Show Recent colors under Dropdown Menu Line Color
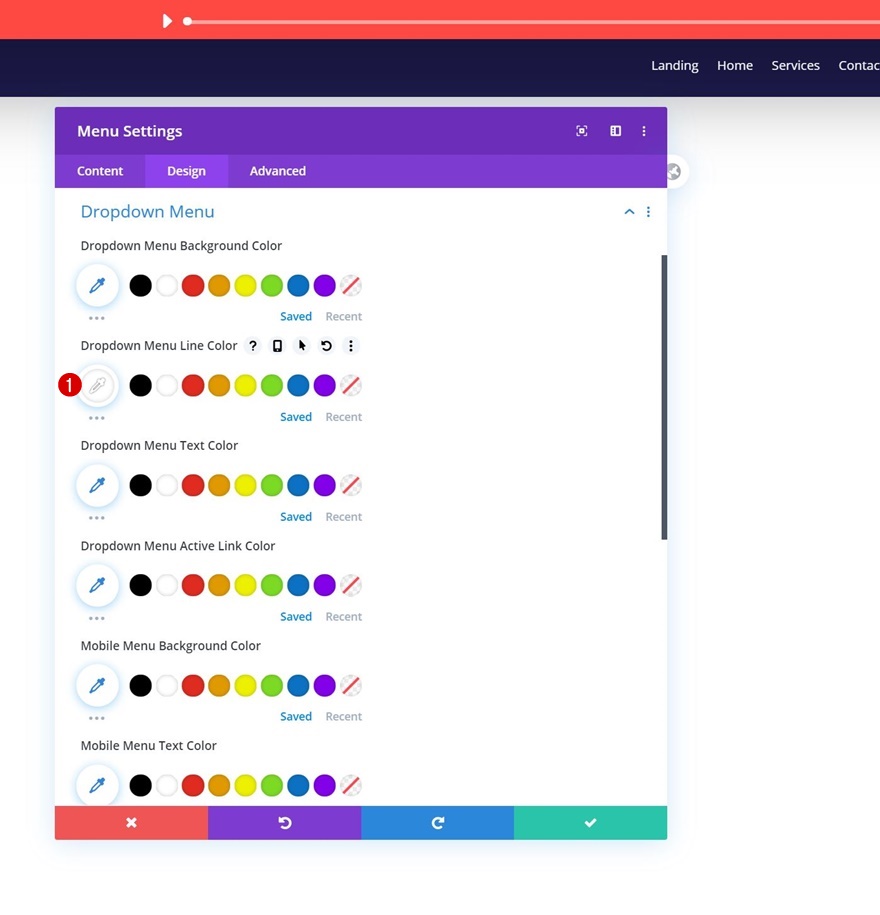Viewport: 880px width, 915px height. click(x=344, y=417)
